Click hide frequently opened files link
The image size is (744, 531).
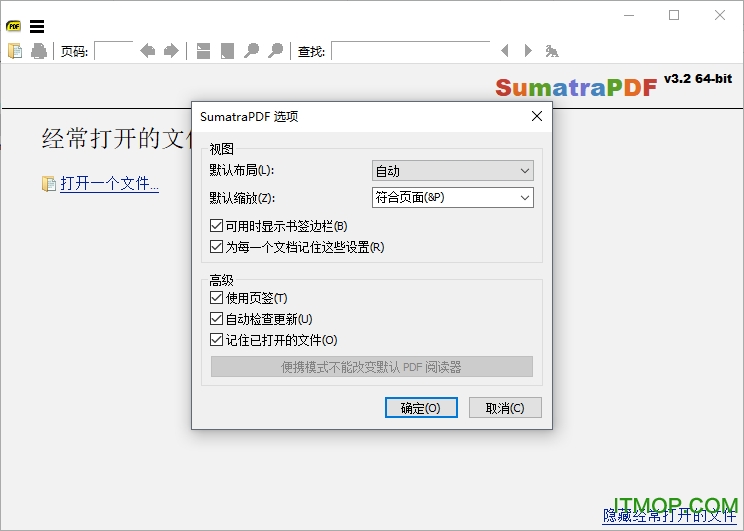(x=670, y=515)
